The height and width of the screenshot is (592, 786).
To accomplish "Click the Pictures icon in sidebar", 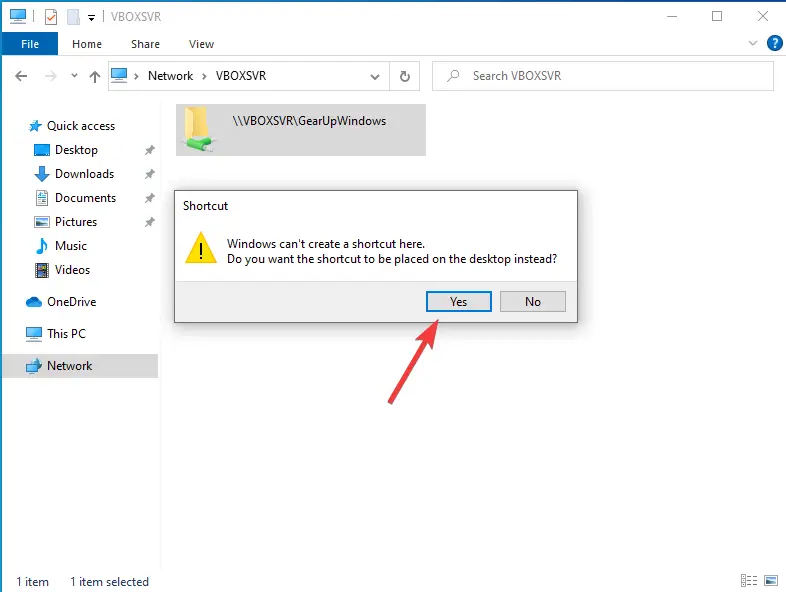I will coord(42,222).
